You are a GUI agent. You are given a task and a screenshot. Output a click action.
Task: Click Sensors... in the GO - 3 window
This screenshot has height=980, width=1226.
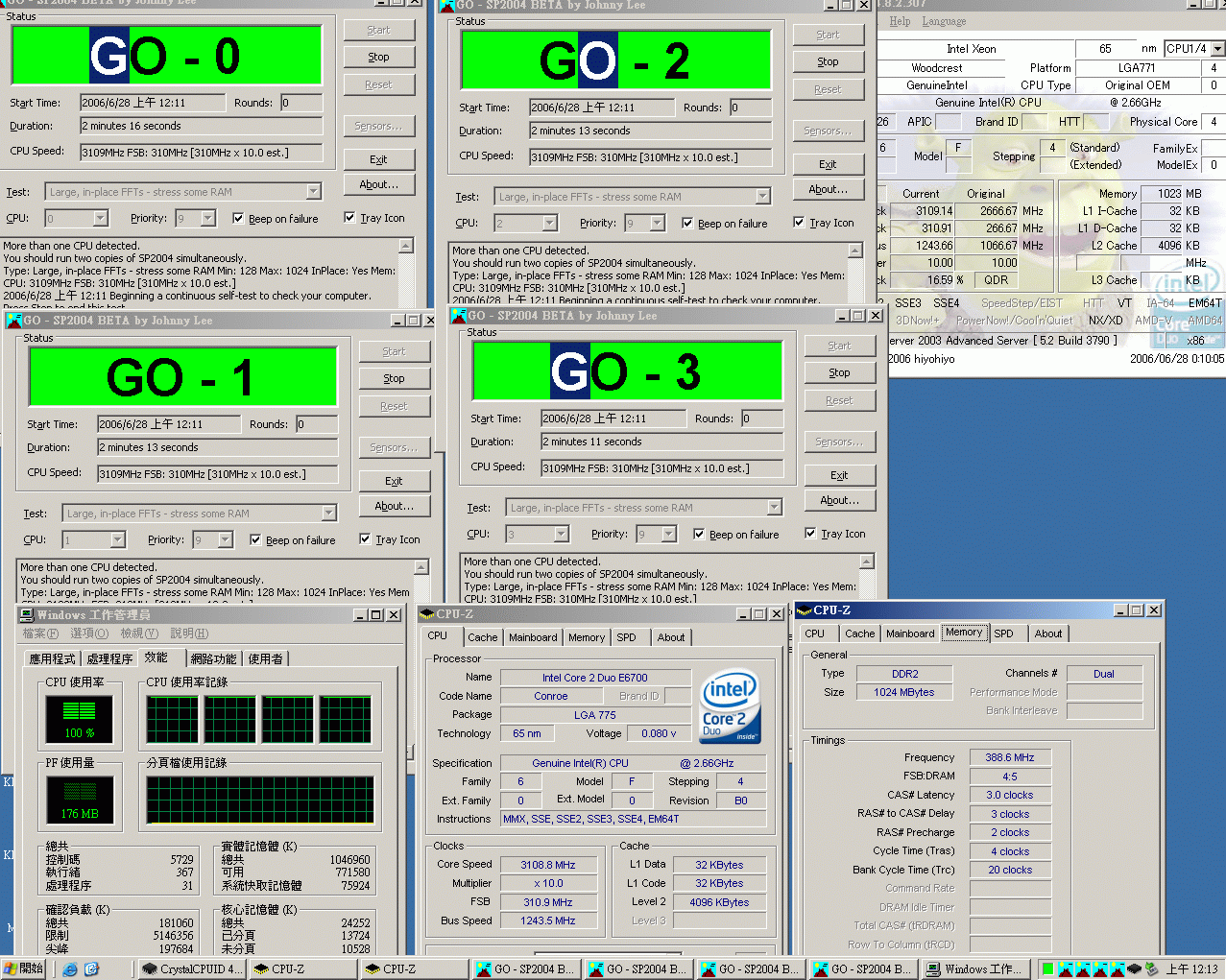click(x=839, y=442)
